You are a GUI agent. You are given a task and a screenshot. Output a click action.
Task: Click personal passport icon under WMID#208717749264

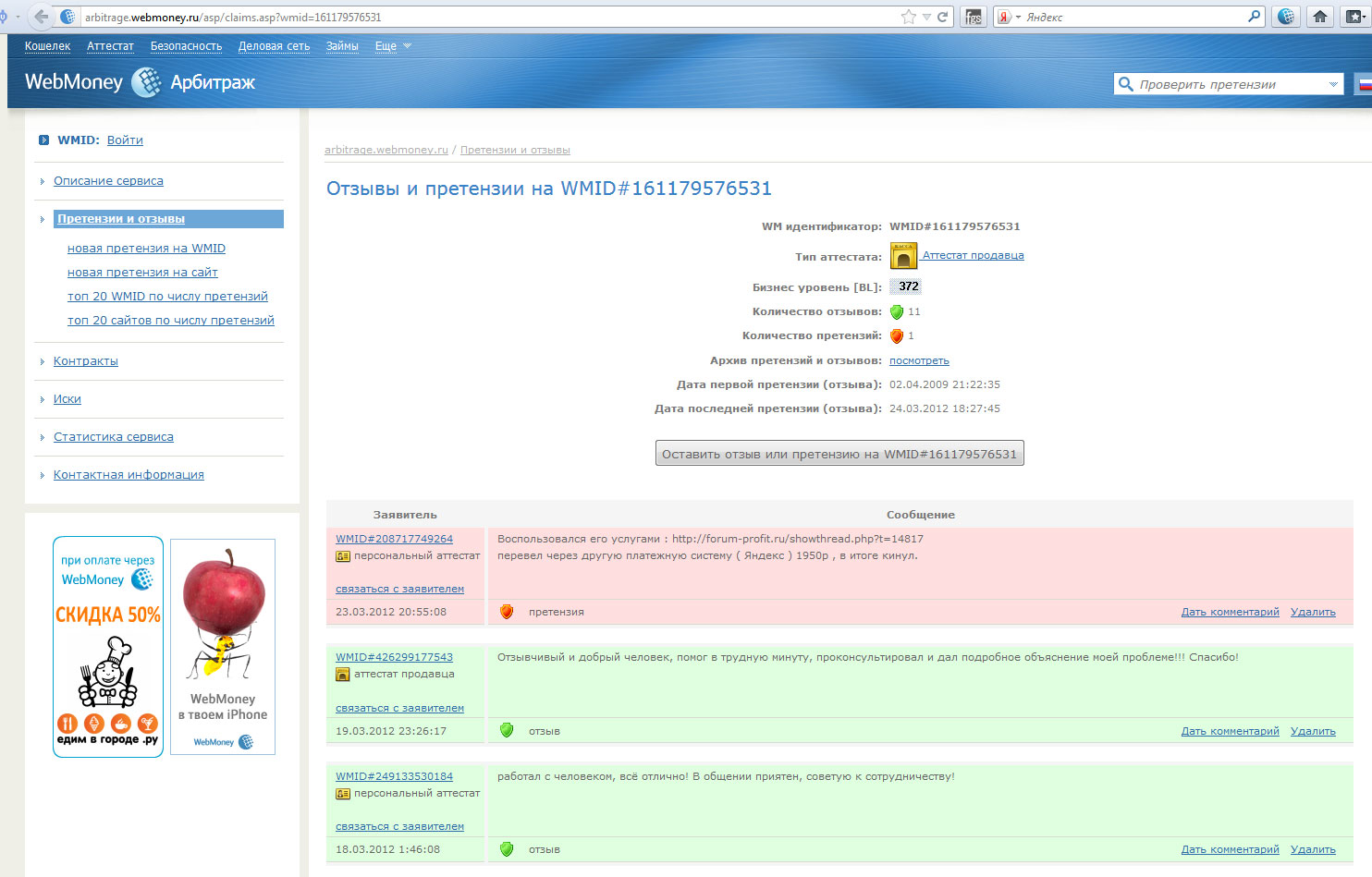click(x=343, y=556)
